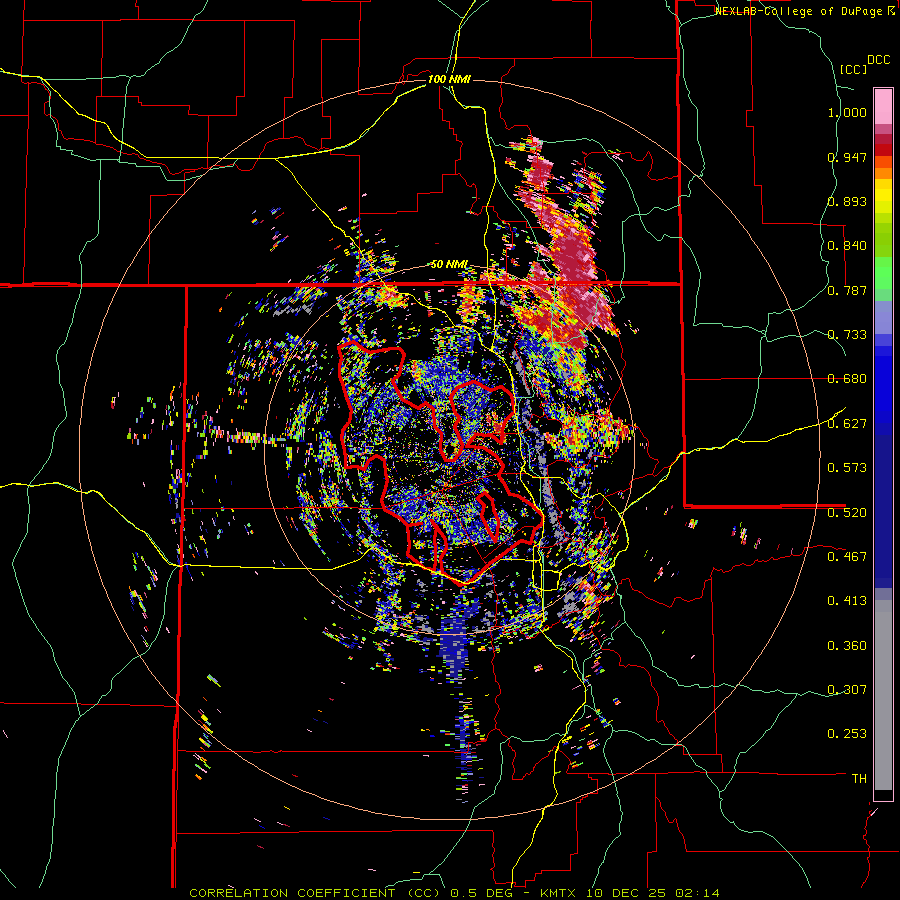Pick the pink color at legend top
900x900 pixels.
pos(883,106)
